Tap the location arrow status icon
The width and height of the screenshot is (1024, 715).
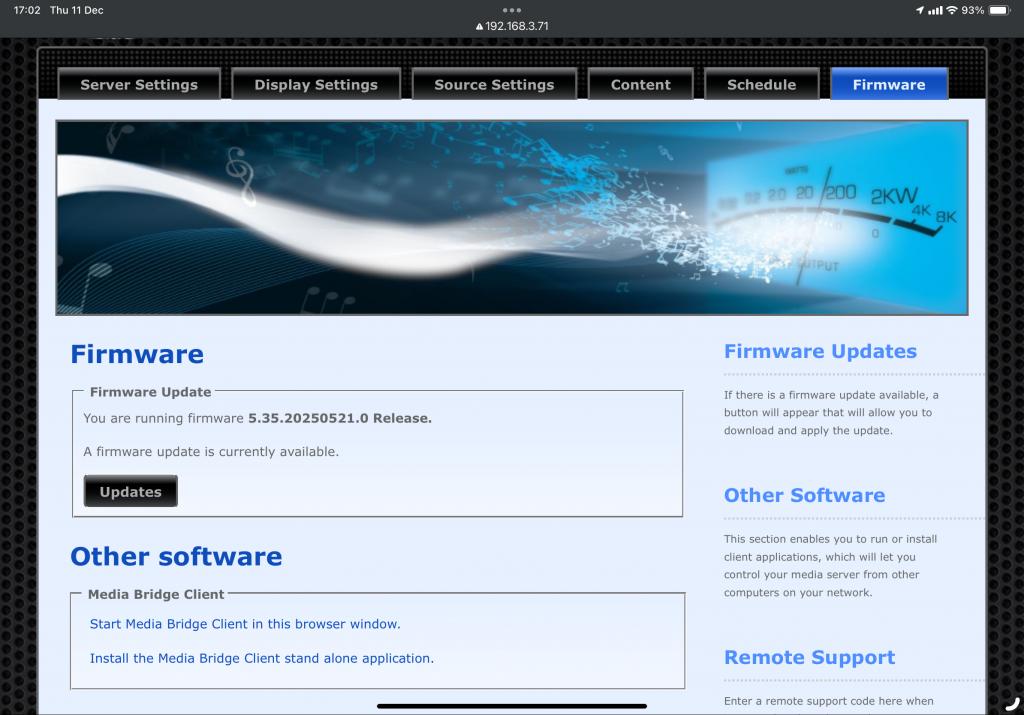point(920,10)
